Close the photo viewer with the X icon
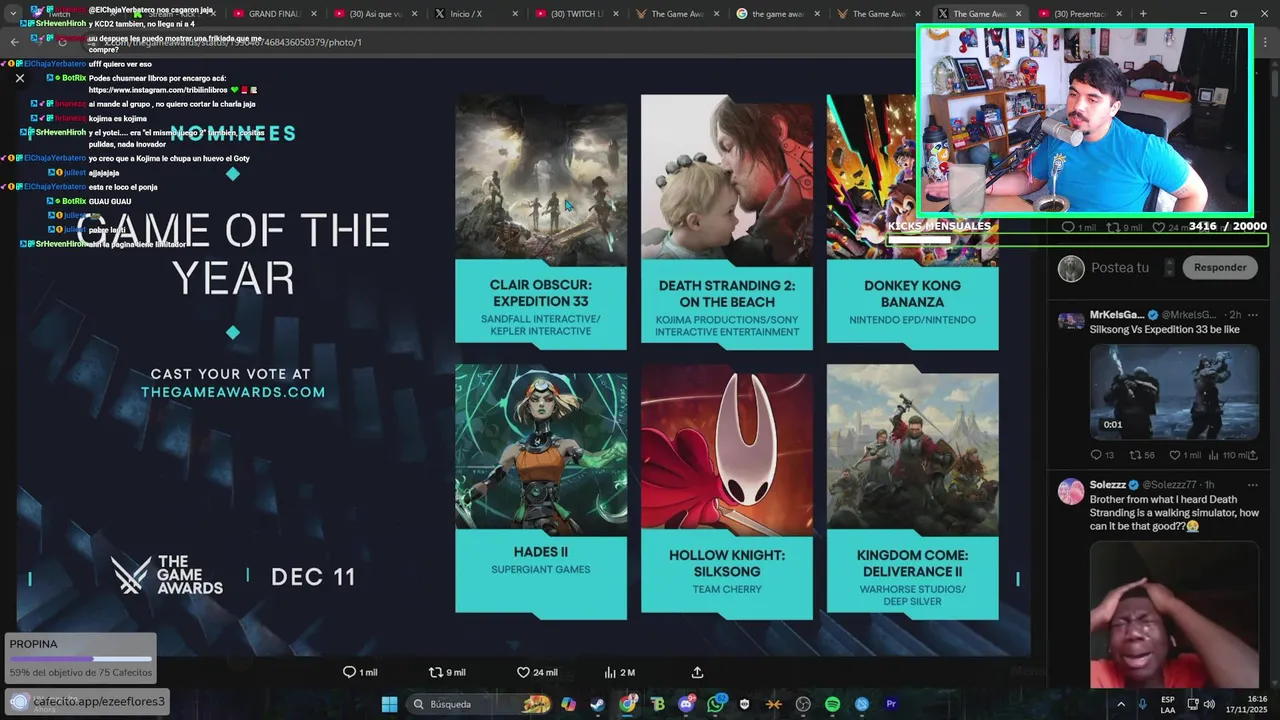Viewport: 1280px width, 720px height. 19,77
